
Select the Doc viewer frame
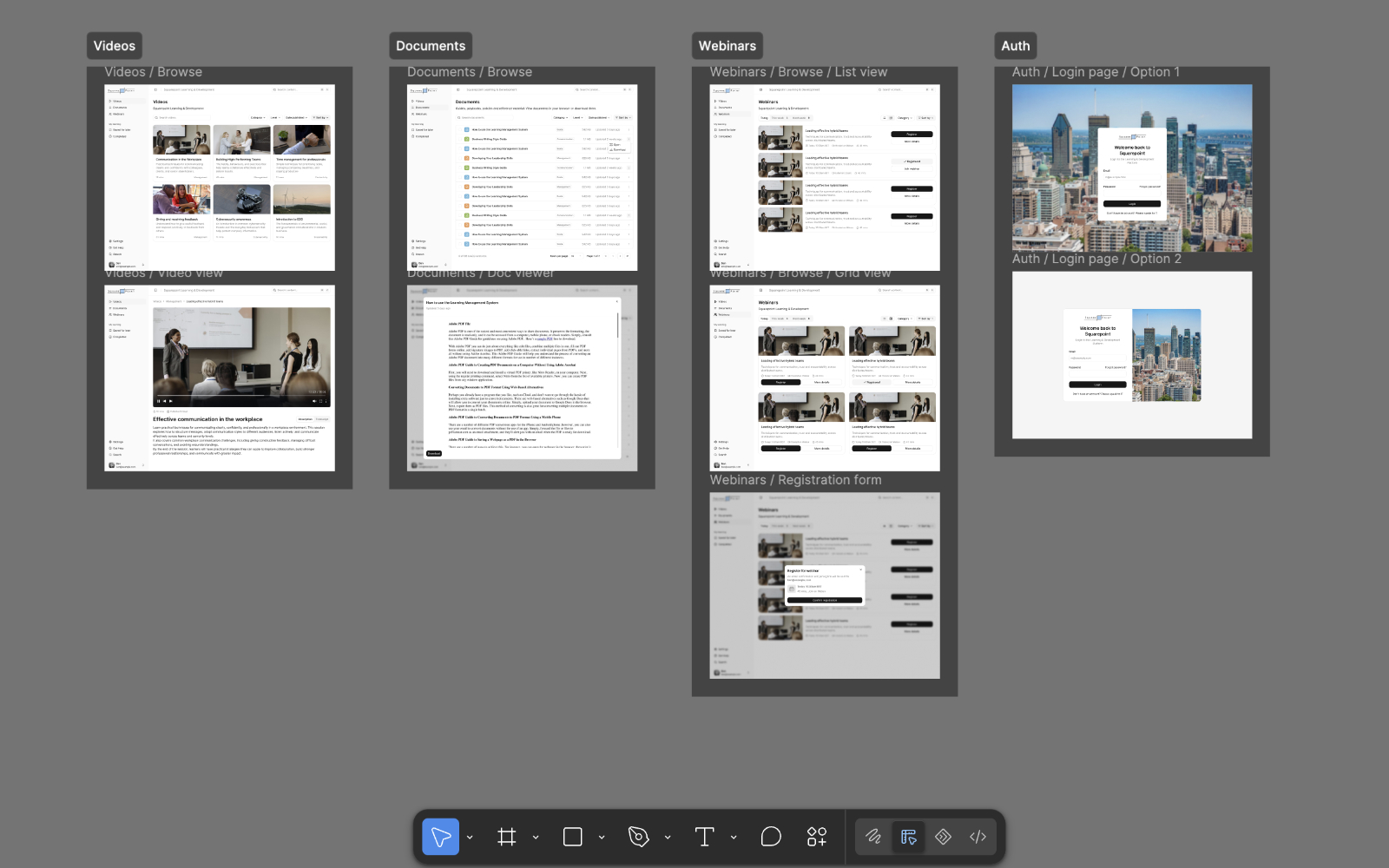pos(523,378)
